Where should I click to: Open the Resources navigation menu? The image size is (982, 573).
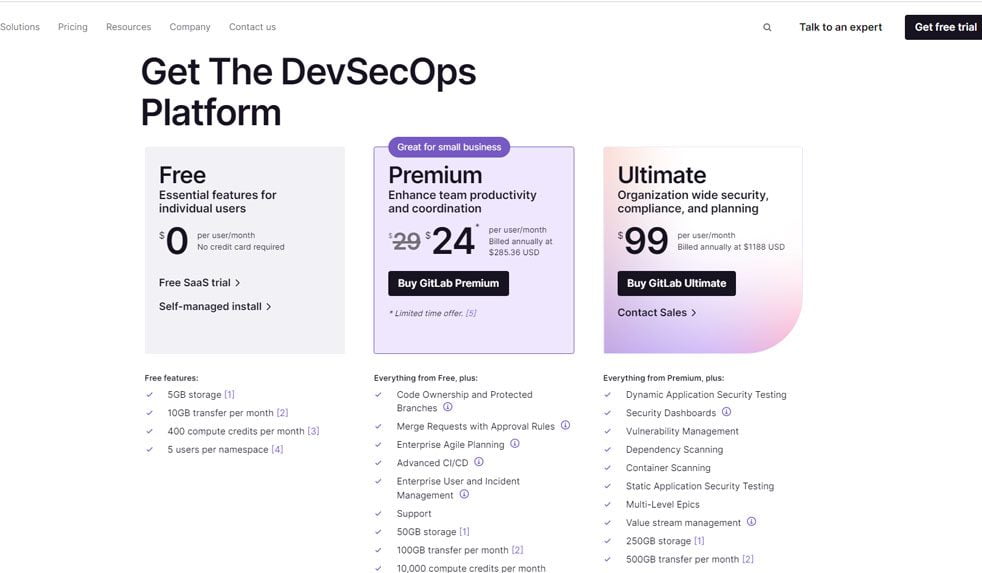click(x=128, y=27)
